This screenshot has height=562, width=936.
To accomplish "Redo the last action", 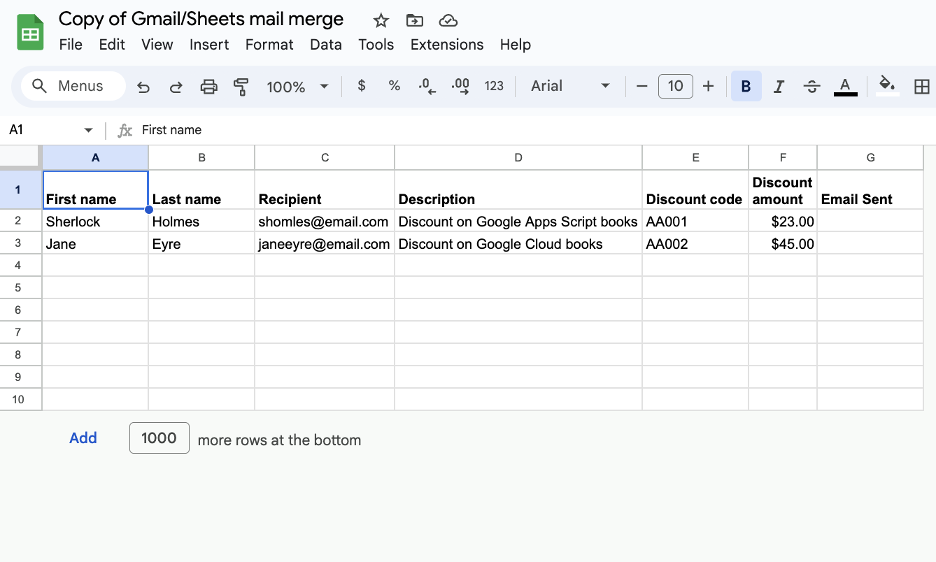I will click(176, 87).
